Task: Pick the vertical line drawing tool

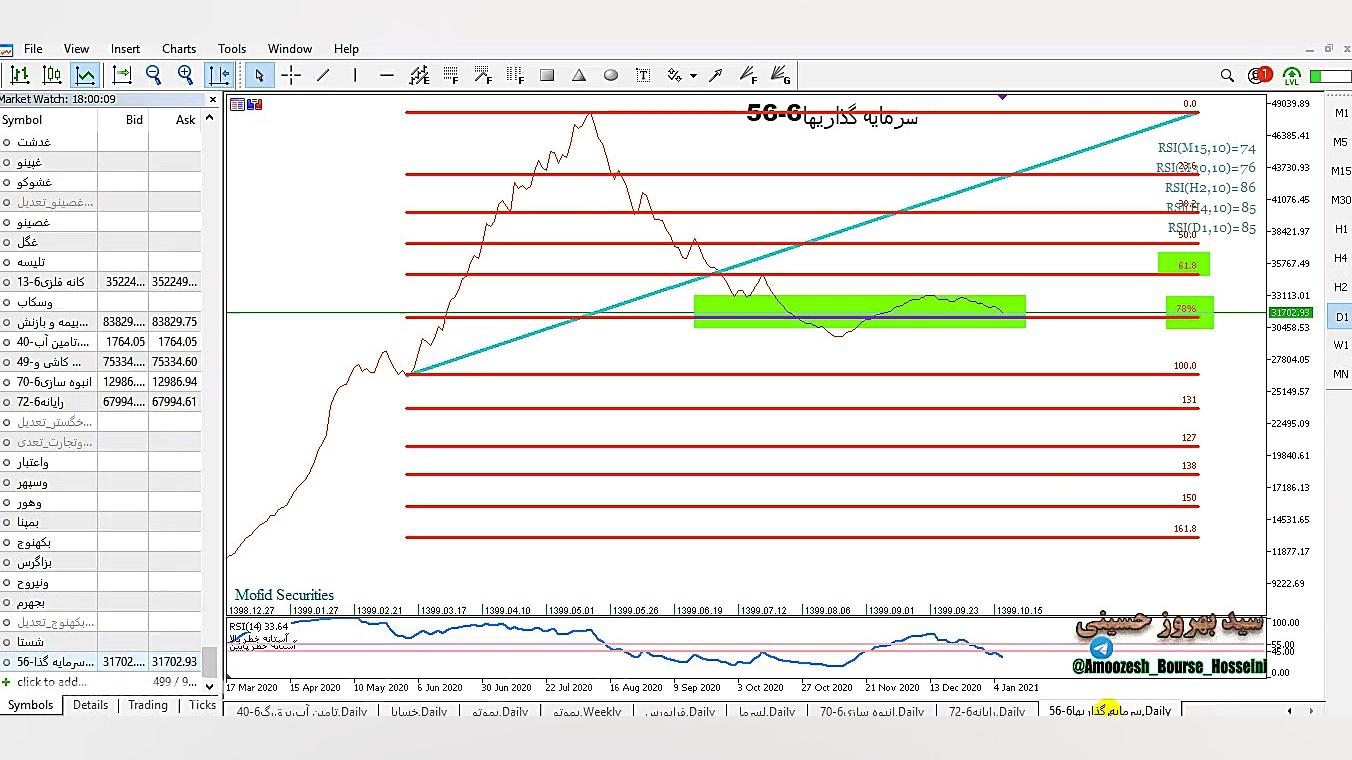Action: click(355, 75)
